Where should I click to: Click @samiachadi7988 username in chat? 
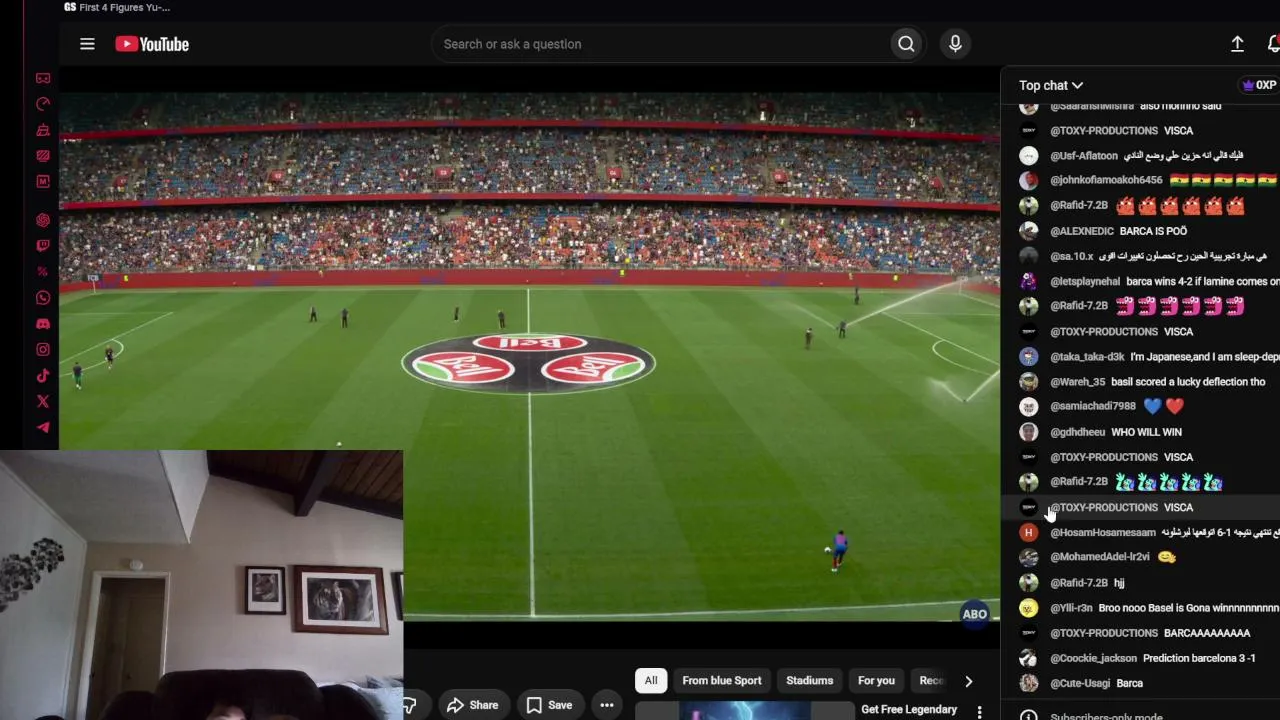pos(1093,406)
